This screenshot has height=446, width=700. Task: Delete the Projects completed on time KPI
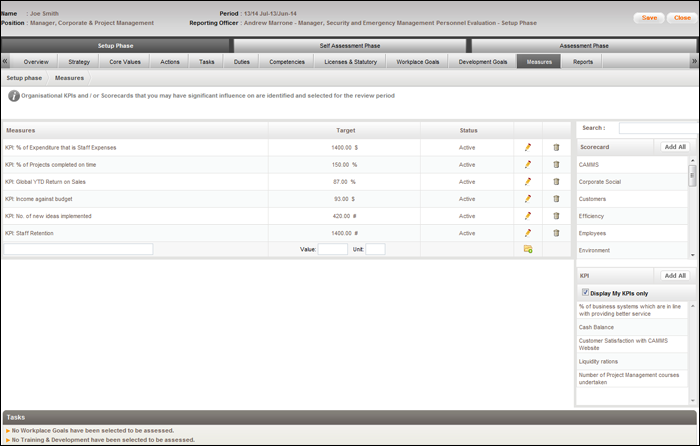(557, 164)
